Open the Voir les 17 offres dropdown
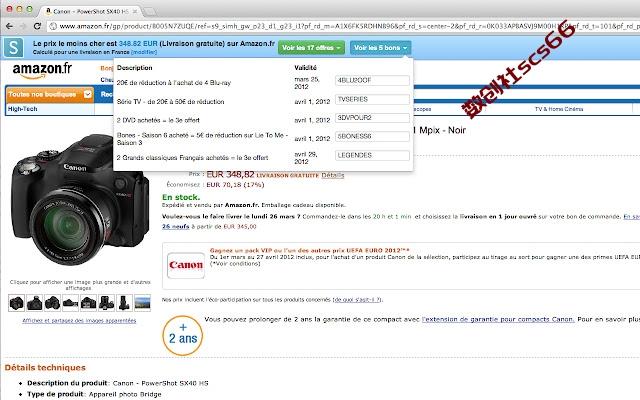Screen dimensions: 640x400 tap(311, 48)
